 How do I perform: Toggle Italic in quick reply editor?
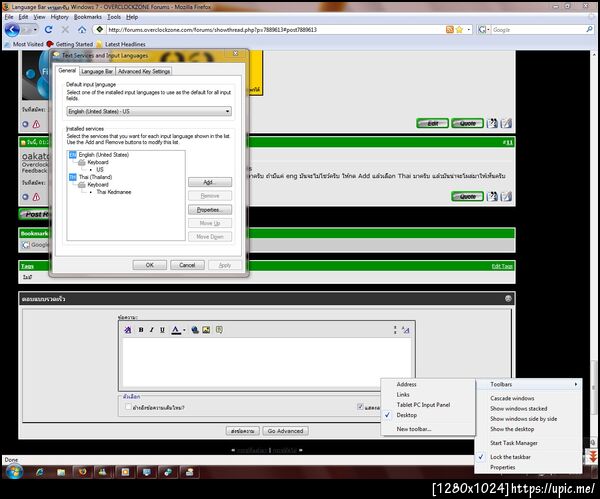point(152,330)
